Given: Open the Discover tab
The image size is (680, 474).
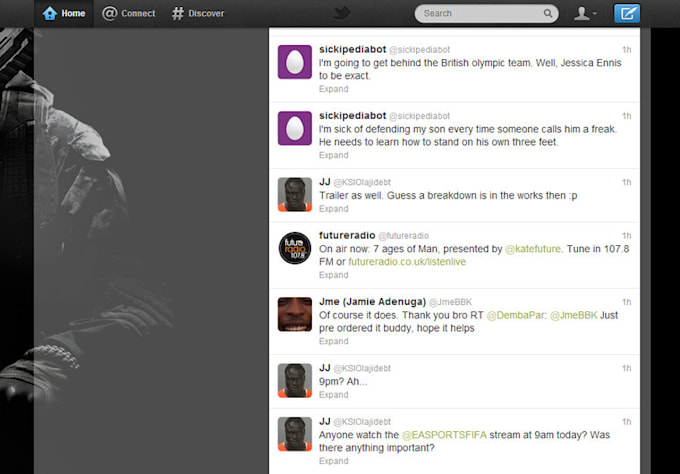Looking at the screenshot, I should 198,13.
